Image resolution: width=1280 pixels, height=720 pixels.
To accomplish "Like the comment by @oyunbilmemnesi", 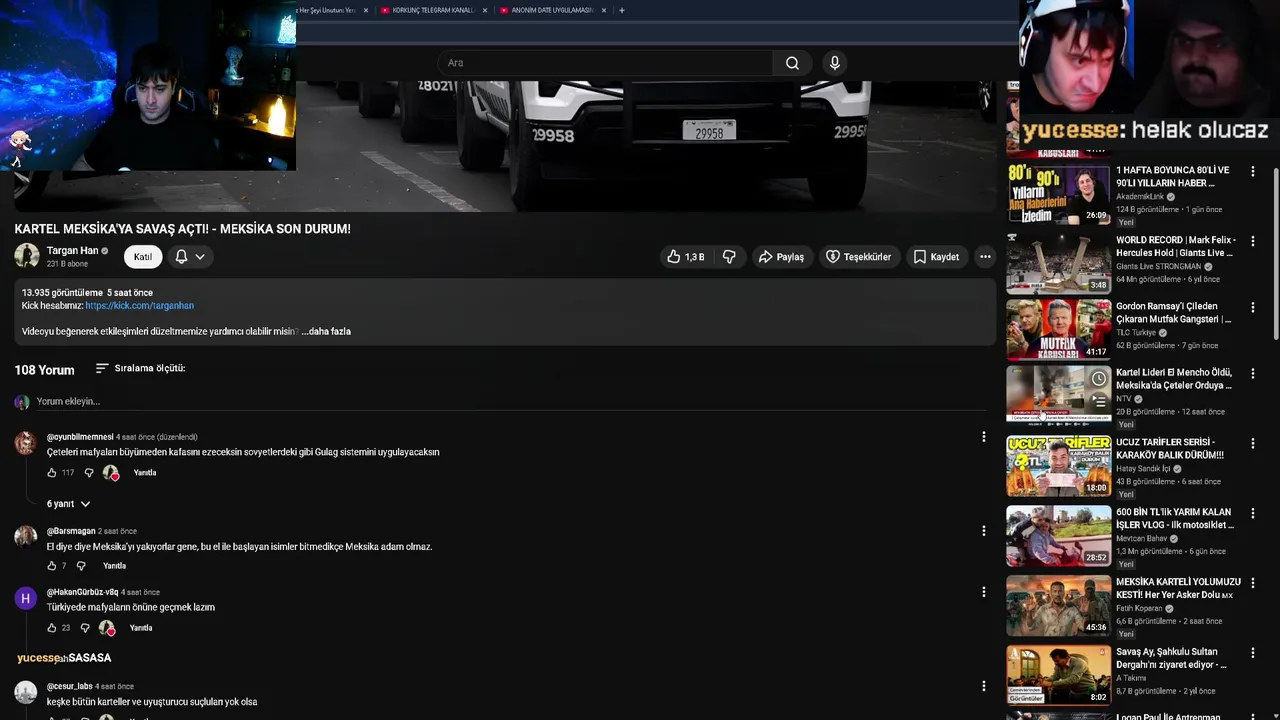I will click(52, 473).
